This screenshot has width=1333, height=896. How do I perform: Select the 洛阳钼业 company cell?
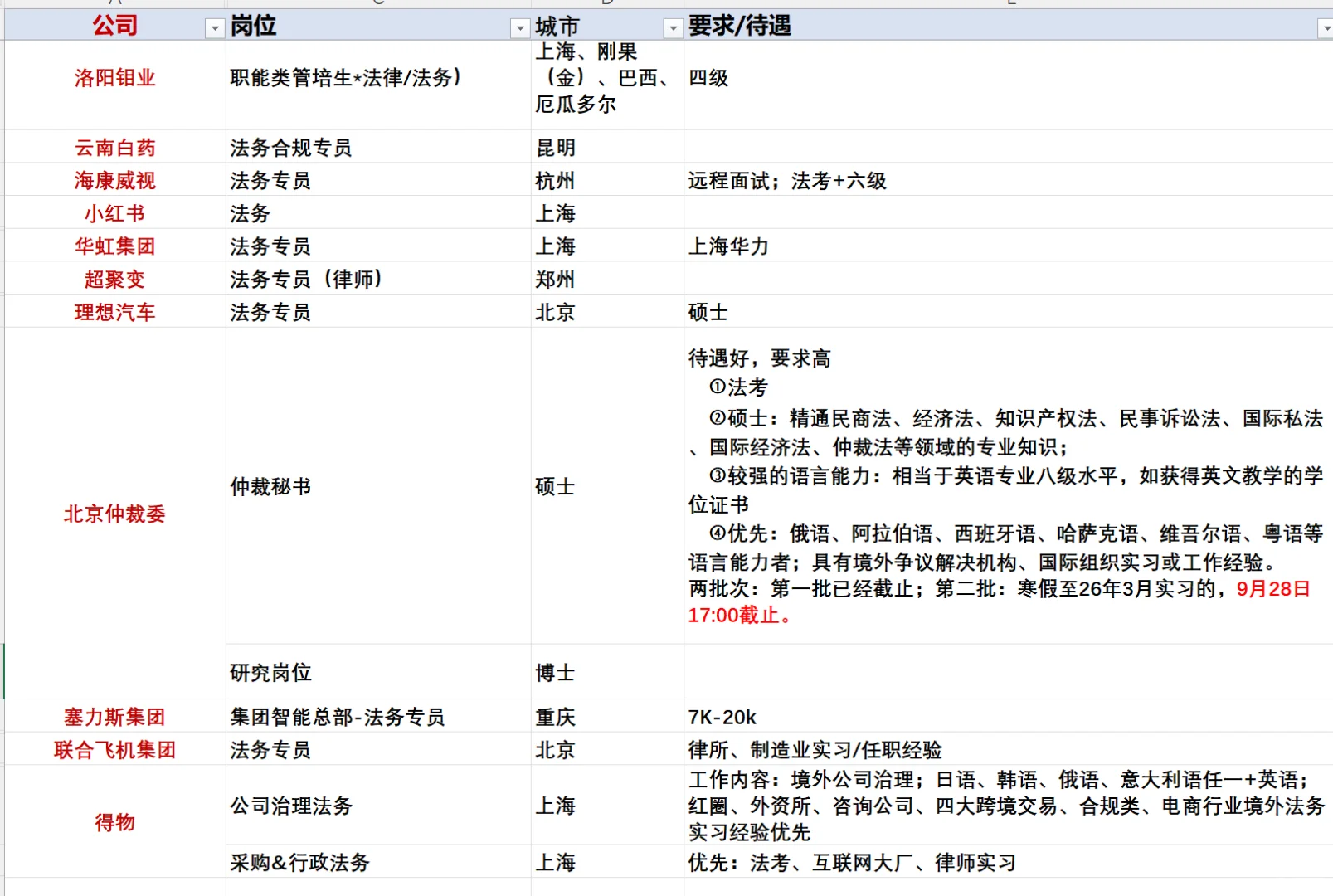pyautogui.click(x=114, y=85)
